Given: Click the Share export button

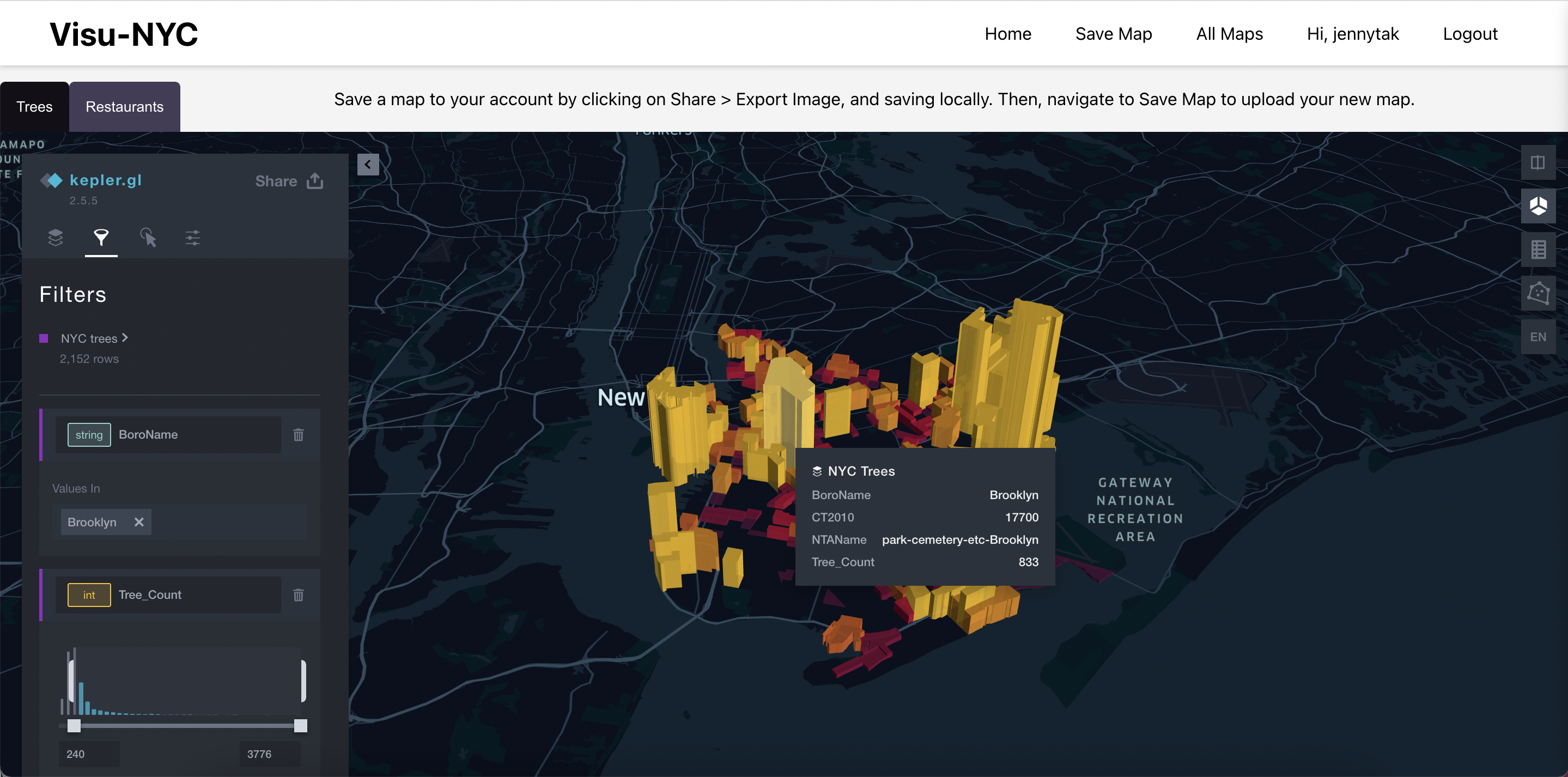Looking at the screenshot, I should pos(289,181).
